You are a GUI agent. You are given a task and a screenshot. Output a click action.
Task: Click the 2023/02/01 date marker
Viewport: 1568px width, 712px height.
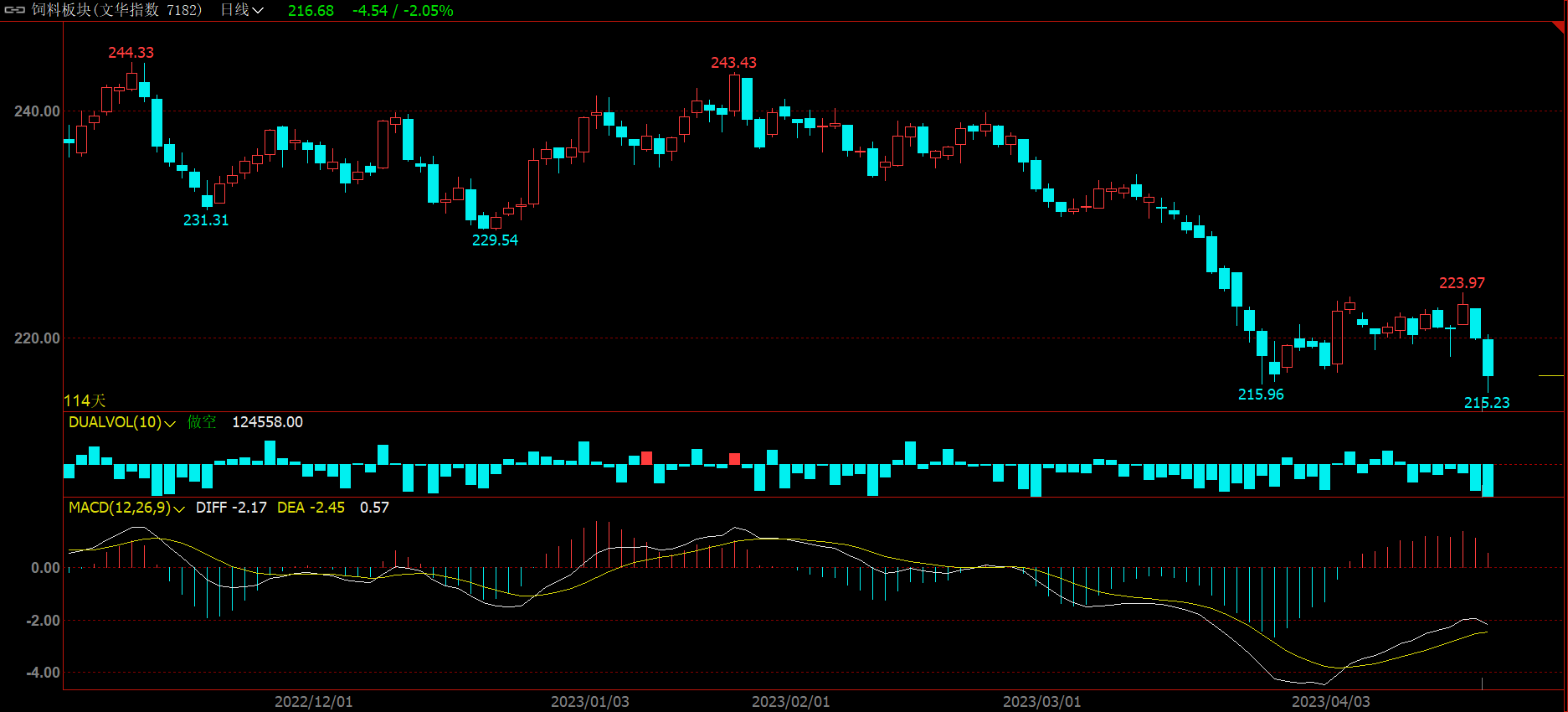coord(791,702)
